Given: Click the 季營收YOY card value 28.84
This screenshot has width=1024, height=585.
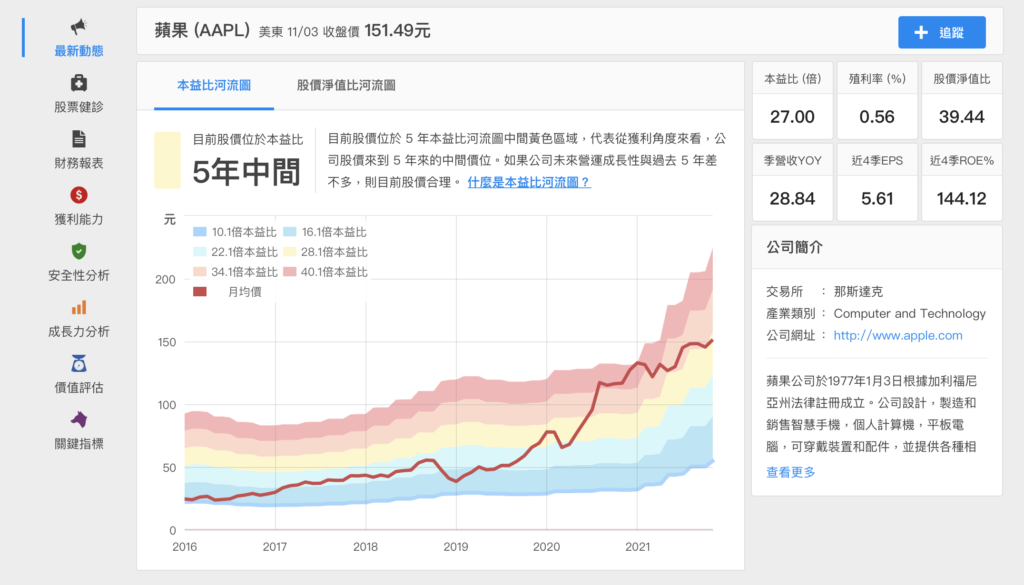Looking at the screenshot, I should click(x=792, y=198).
